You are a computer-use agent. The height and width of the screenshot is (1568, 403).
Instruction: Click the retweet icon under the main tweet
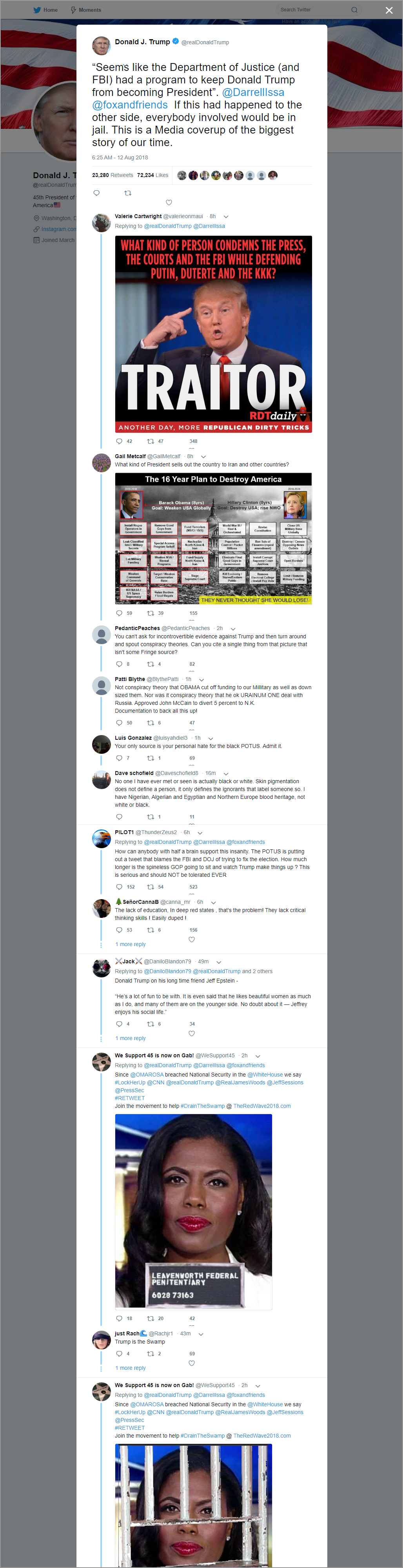pyautogui.click(x=127, y=193)
